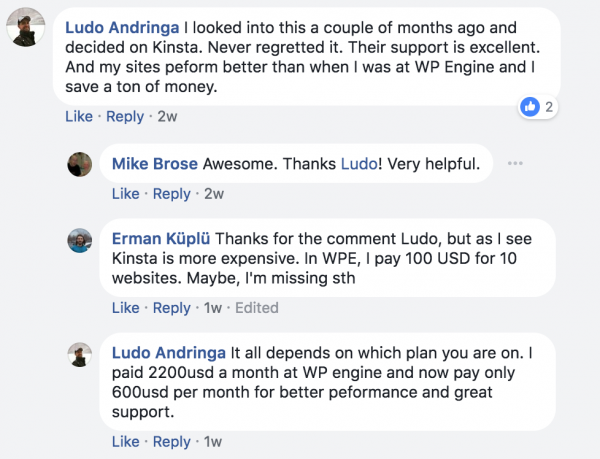Screen dimensions: 600x459
Task: Open Mike Brose's profile name link
Action: (x=155, y=164)
